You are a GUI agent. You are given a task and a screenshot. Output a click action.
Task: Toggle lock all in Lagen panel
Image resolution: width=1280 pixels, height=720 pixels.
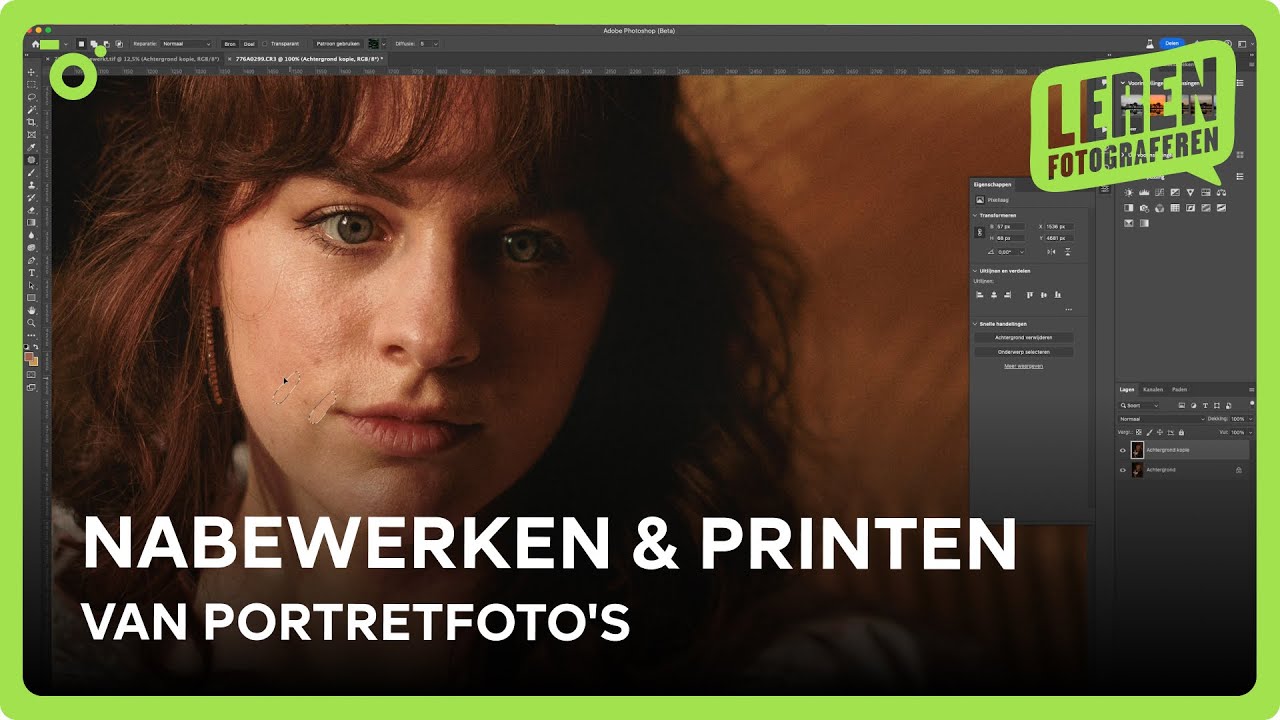coord(1181,432)
